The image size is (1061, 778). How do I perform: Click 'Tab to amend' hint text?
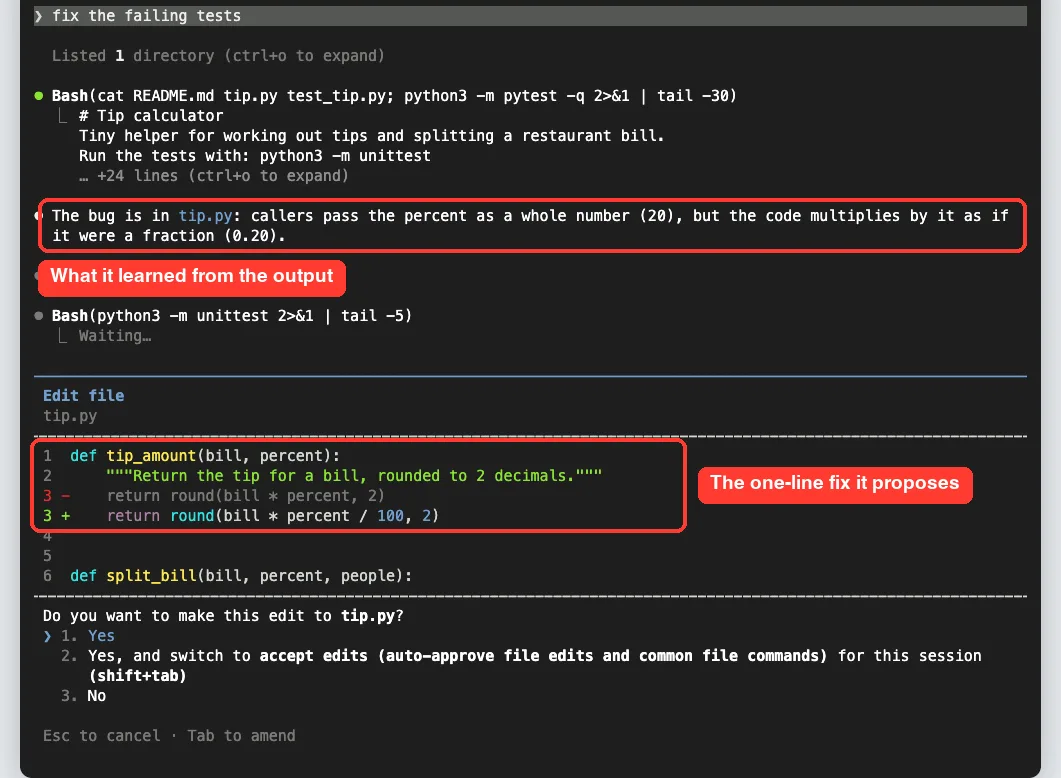click(x=241, y=736)
